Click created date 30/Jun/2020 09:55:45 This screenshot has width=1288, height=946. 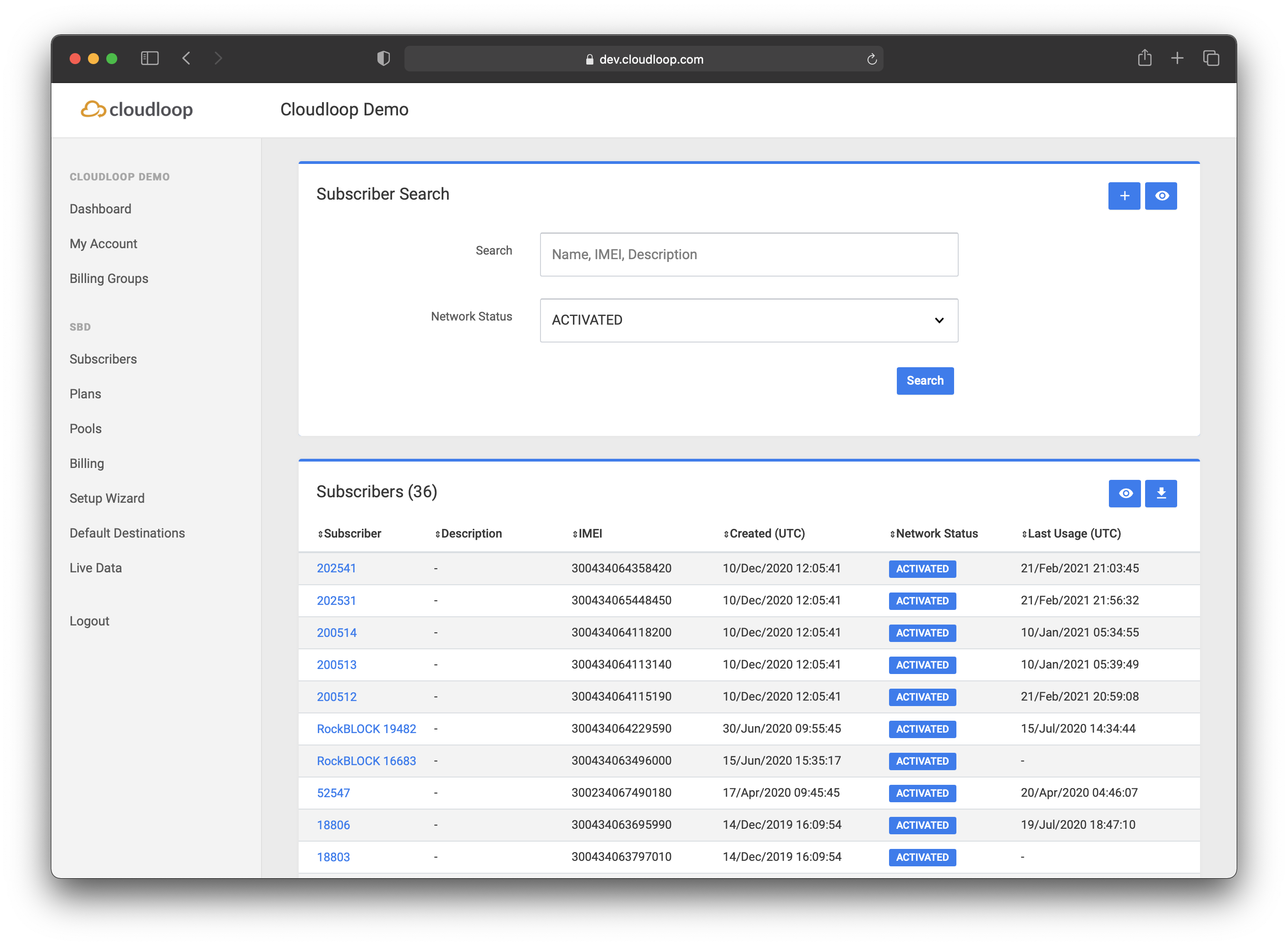tap(782, 729)
